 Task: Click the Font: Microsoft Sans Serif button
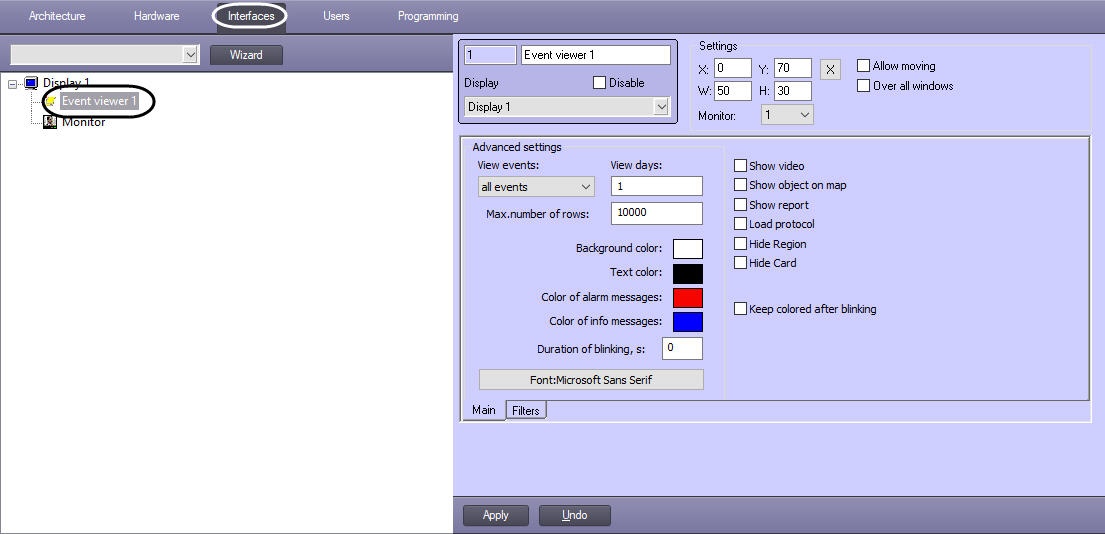[591, 380]
